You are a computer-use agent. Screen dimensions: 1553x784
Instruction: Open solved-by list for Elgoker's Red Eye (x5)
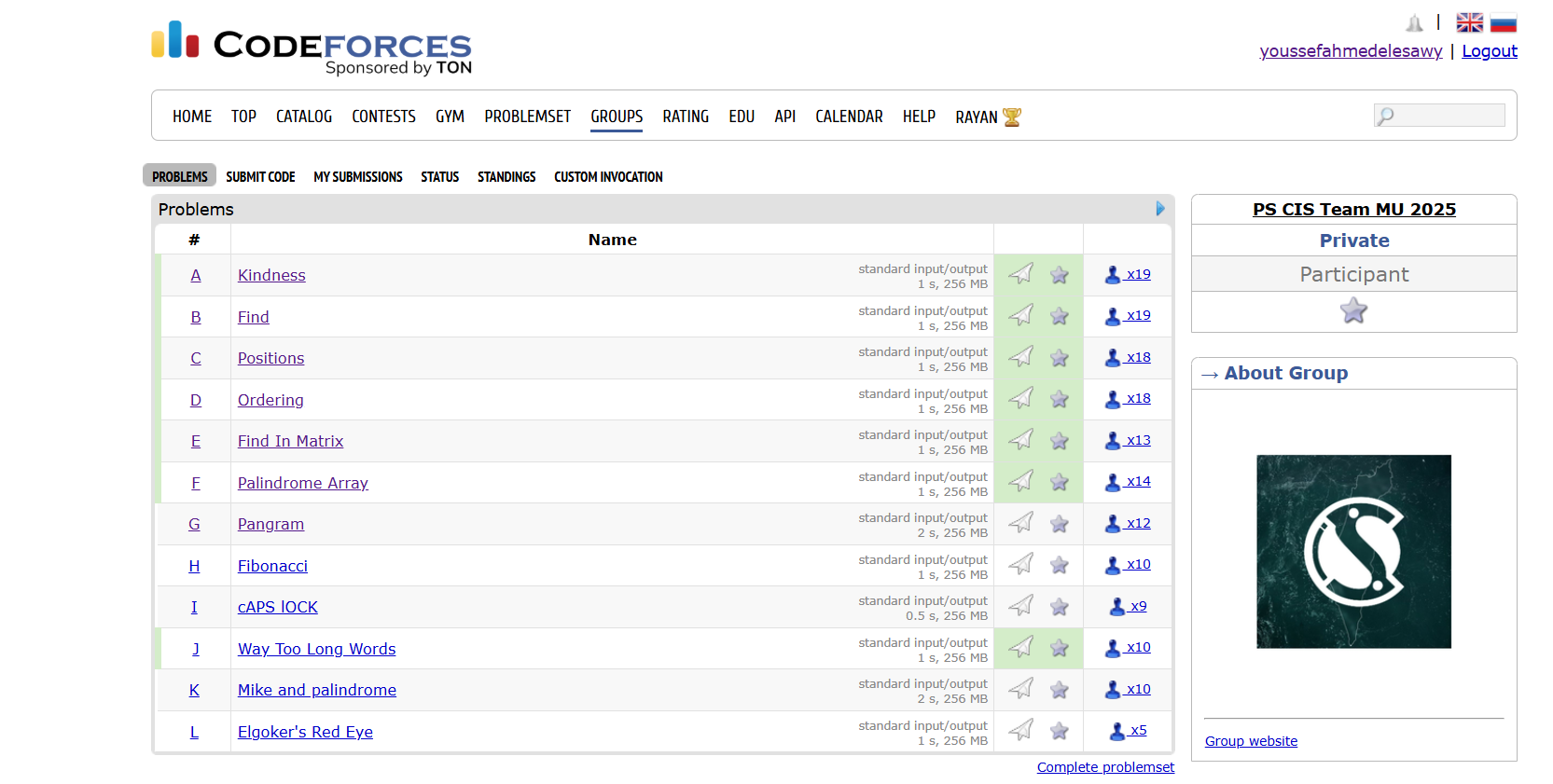tap(1129, 730)
